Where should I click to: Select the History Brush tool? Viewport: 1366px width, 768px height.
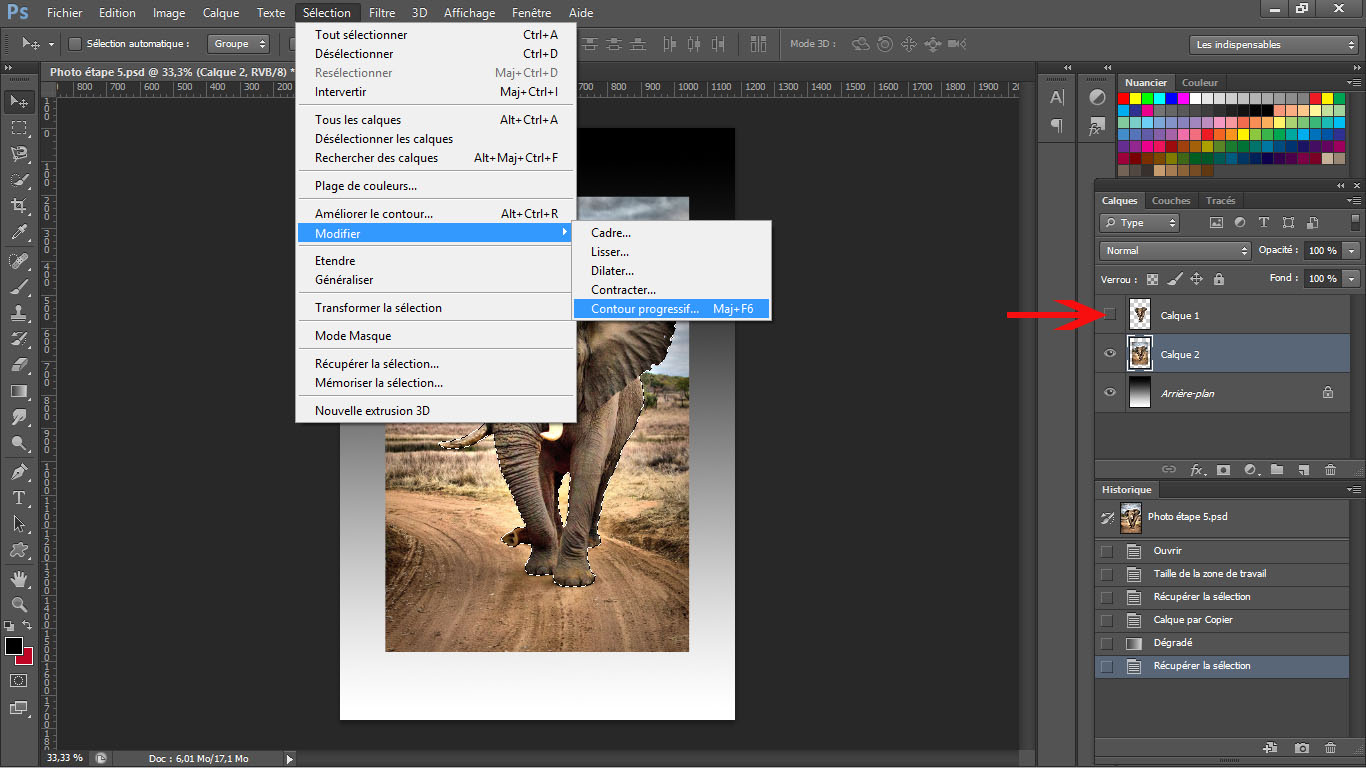click(x=19, y=339)
